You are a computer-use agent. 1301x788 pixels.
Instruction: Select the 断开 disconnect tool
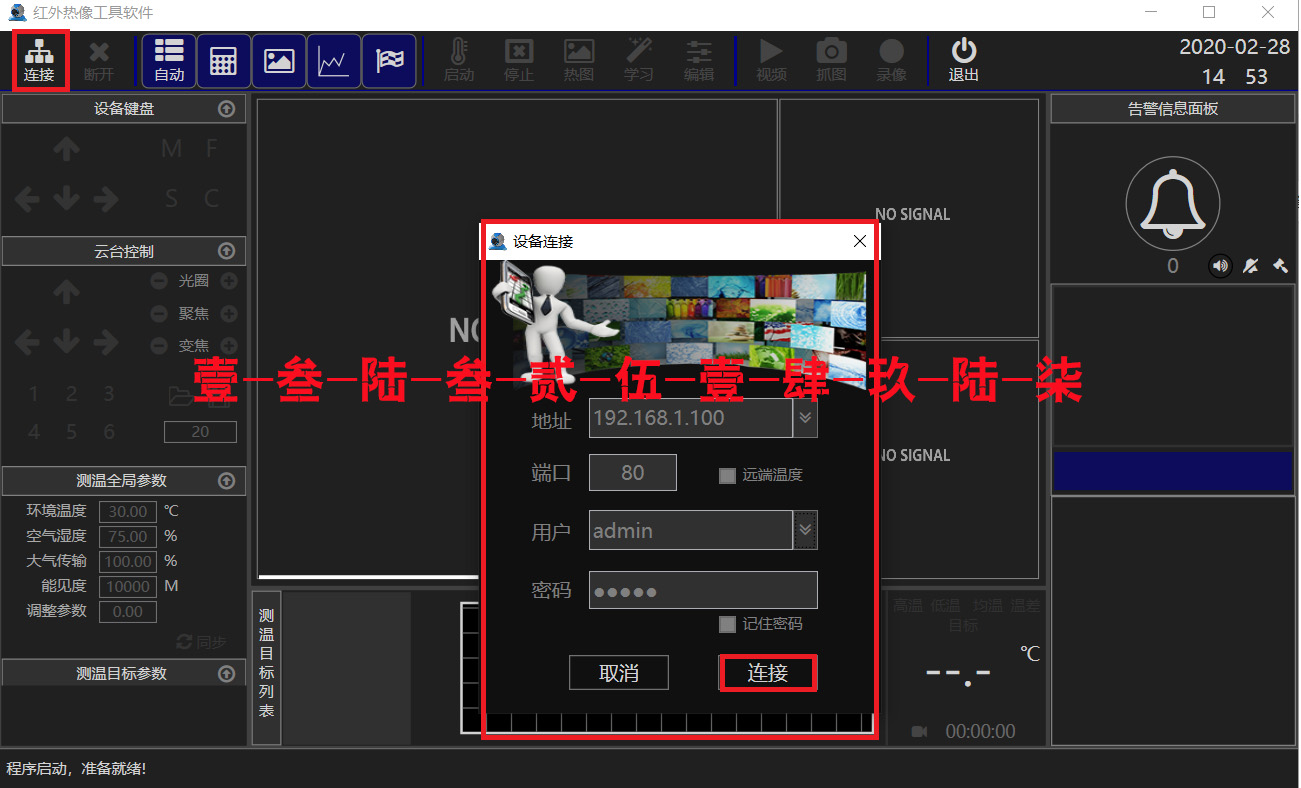[100, 60]
